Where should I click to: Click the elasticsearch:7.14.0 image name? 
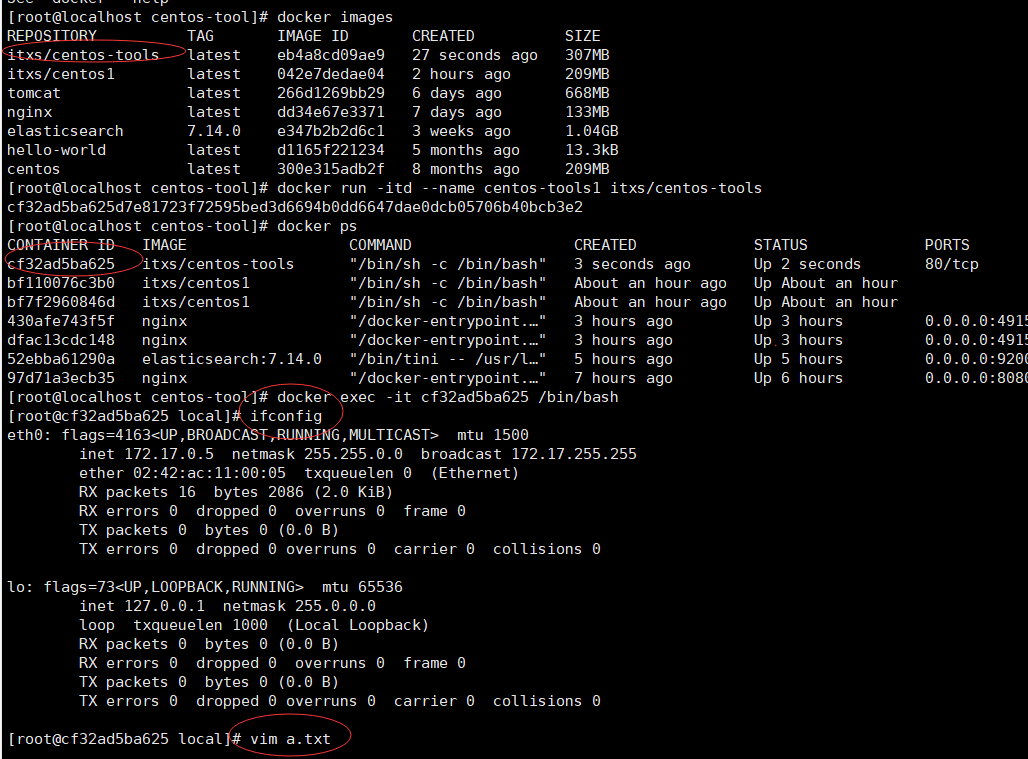coord(232,359)
